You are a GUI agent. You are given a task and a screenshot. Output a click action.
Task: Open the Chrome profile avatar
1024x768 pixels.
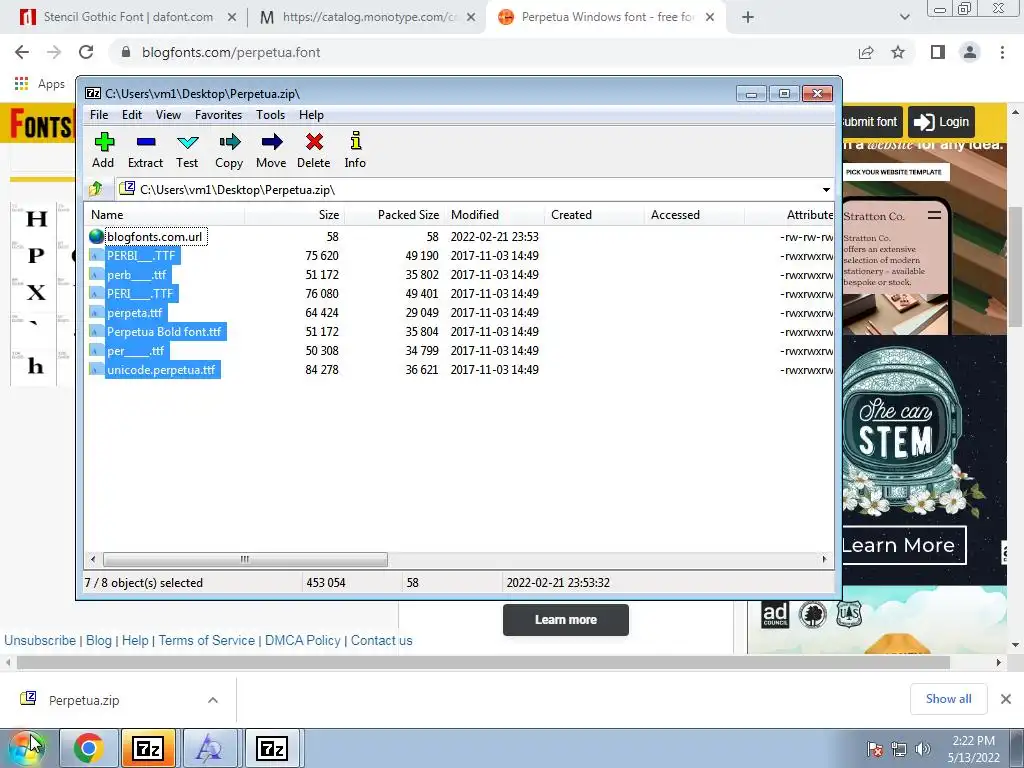970,52
